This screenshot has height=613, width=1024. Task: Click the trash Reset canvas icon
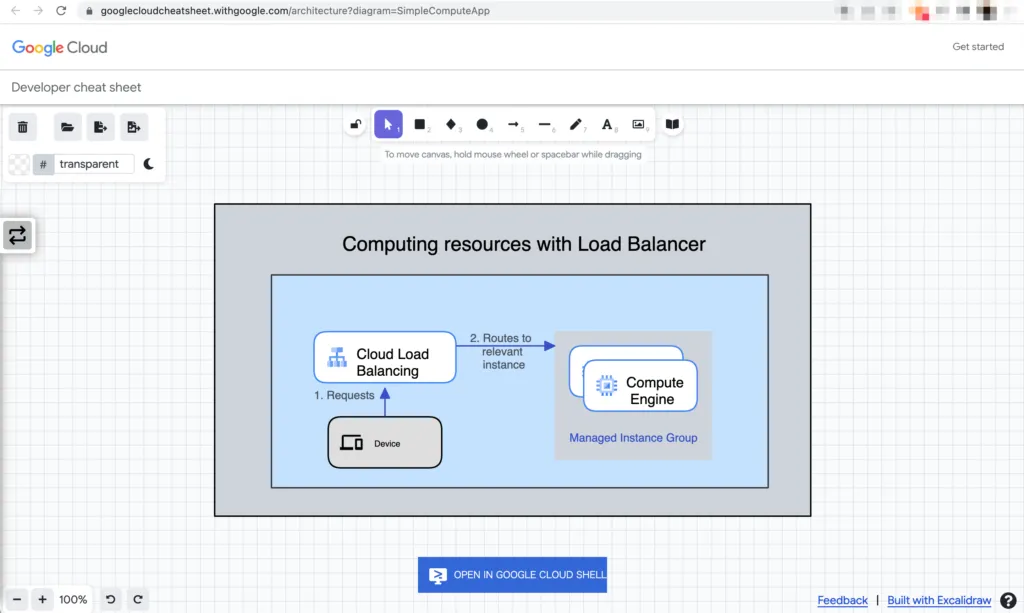(23, 127)
